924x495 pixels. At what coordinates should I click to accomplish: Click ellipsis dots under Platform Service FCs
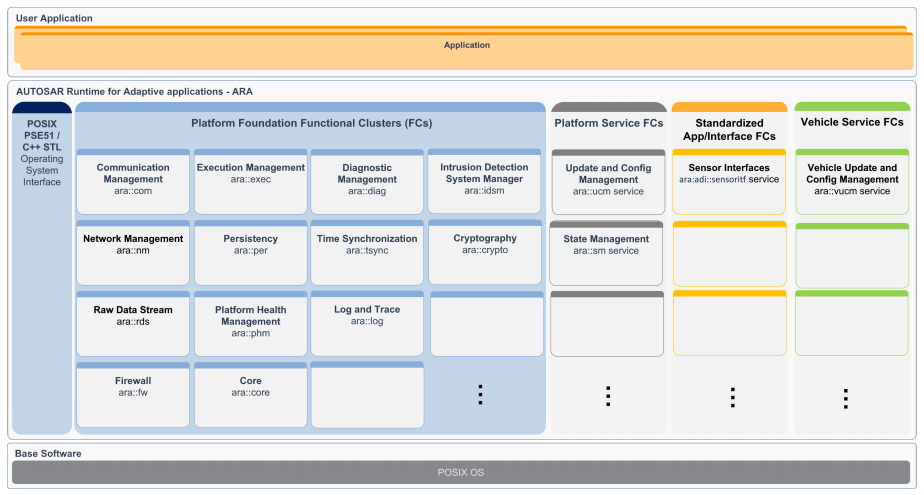(x=608, y=396)
